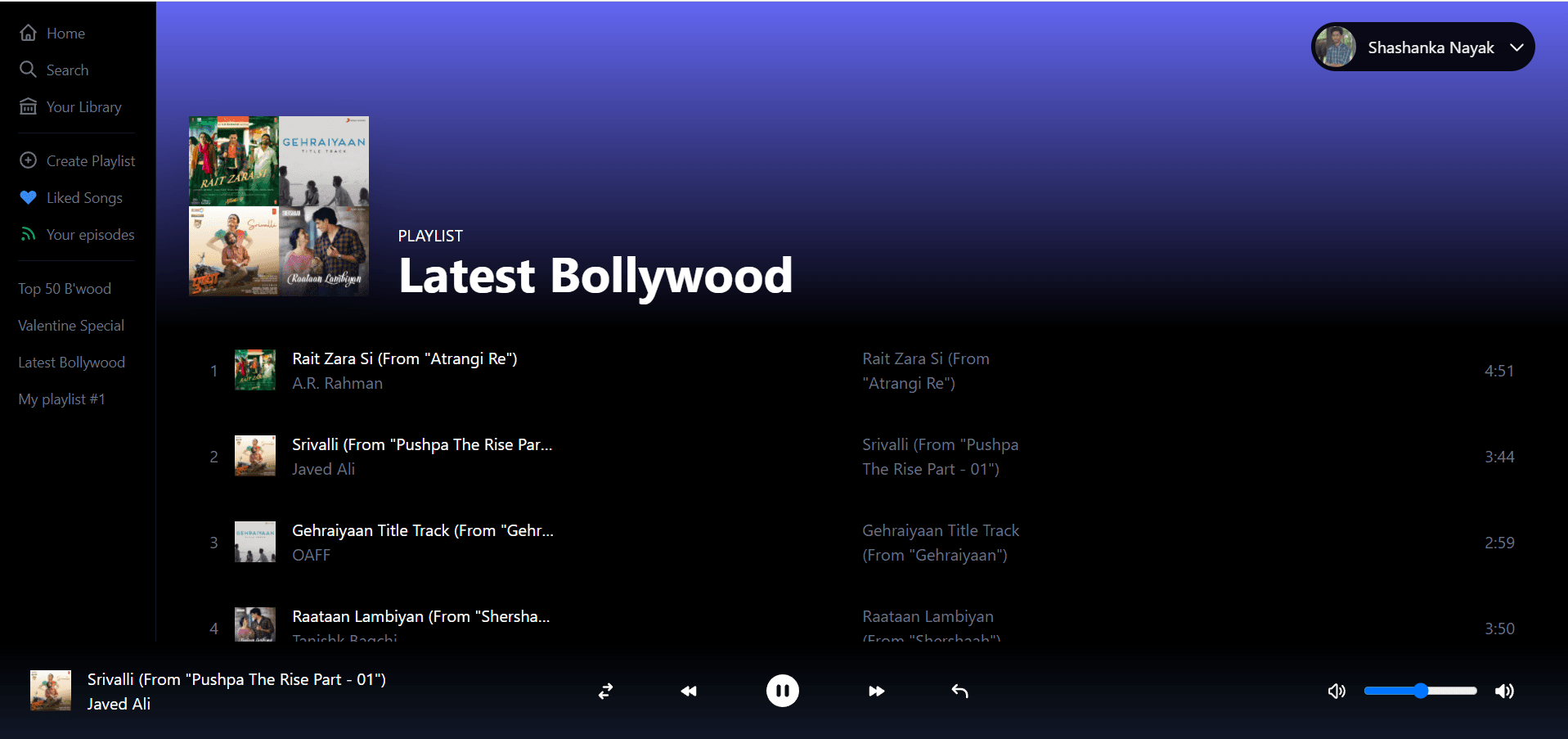Viewport: 1568px width, 739px height.
Task: Click the Latest Bollywood playlist cover collage
Action: coord(279,205)
